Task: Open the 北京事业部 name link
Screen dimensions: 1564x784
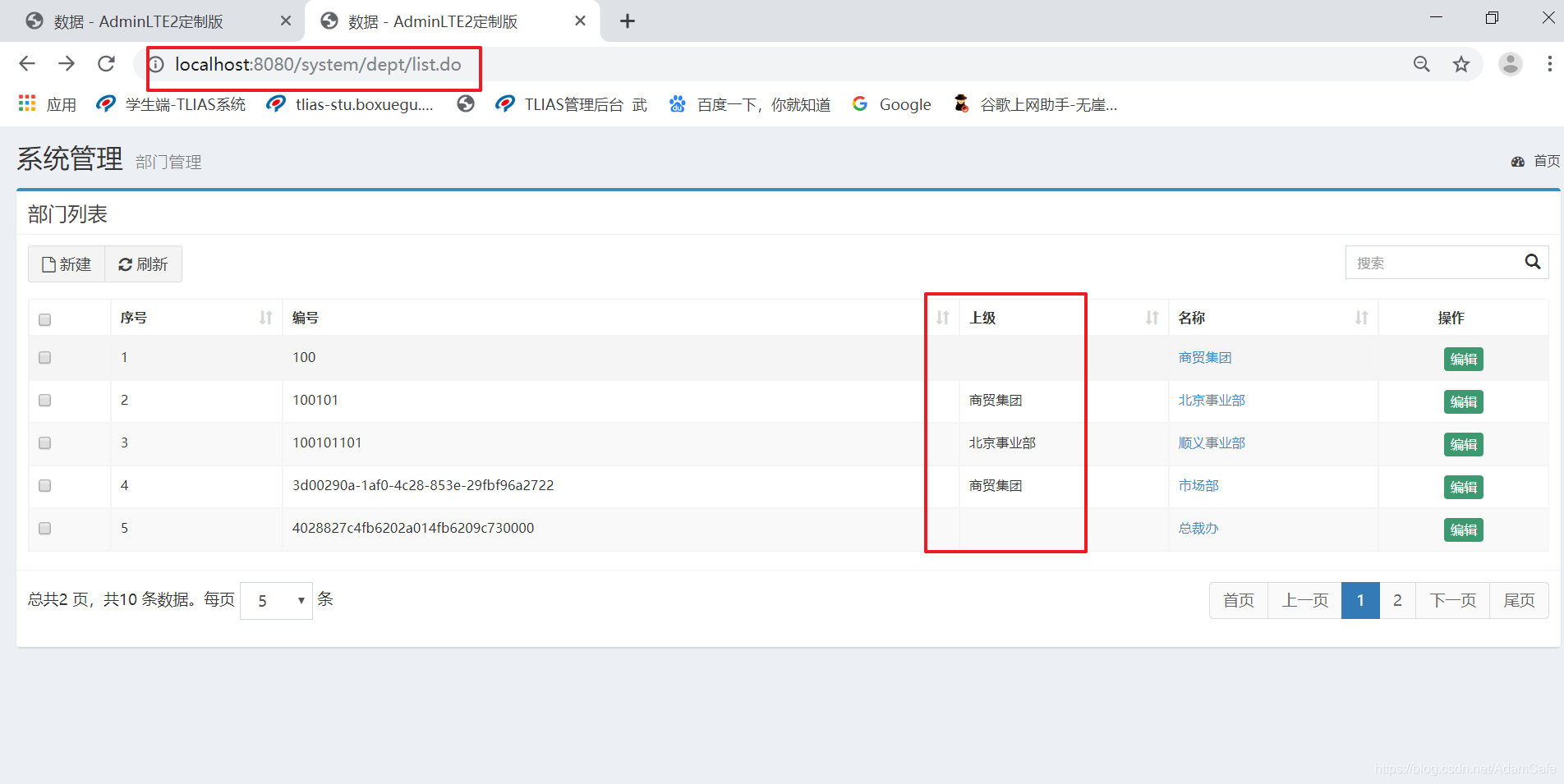Action: pyautogui.click(x=1212, y=401)
